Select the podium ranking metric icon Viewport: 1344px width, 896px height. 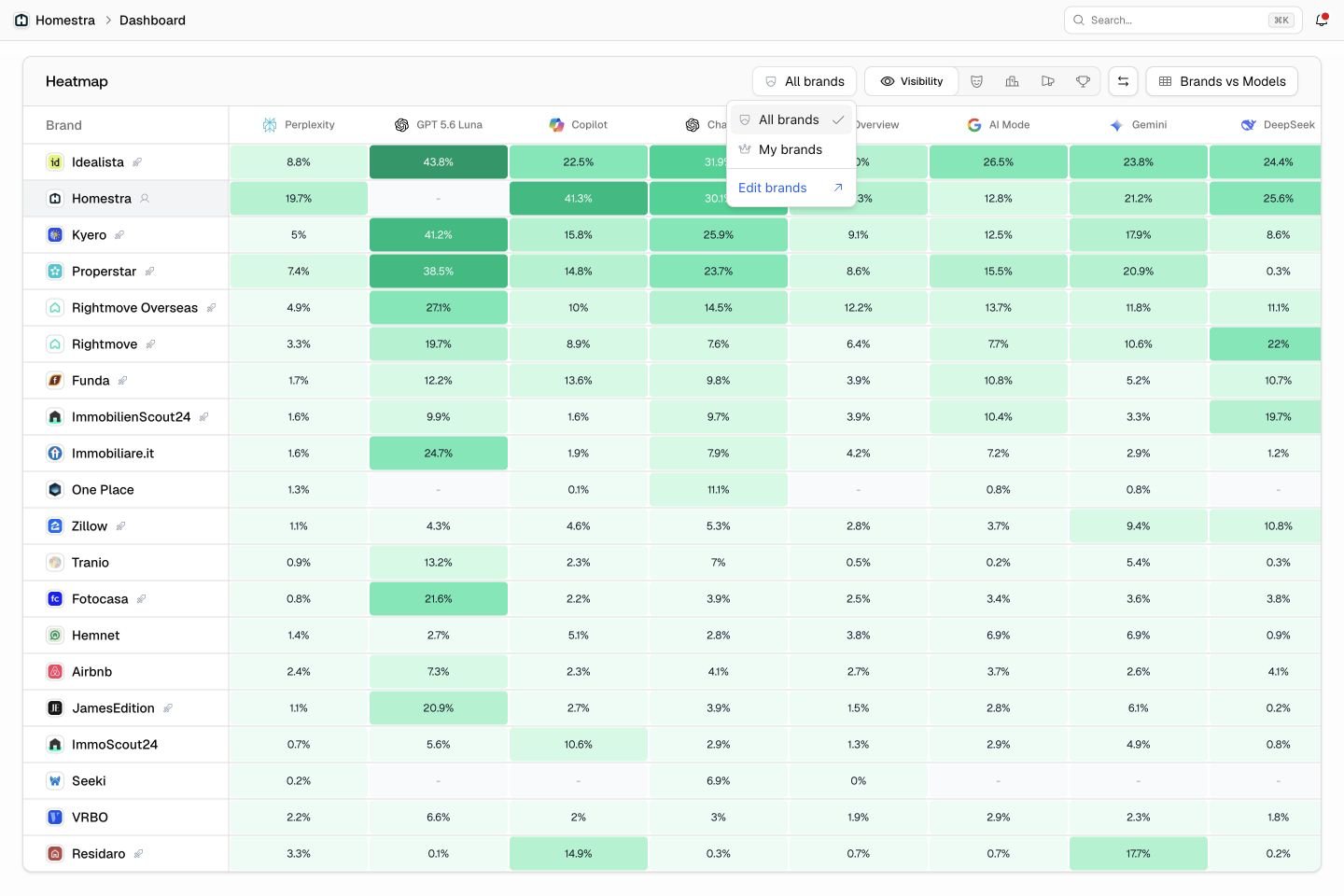(x=1012, y=81)
